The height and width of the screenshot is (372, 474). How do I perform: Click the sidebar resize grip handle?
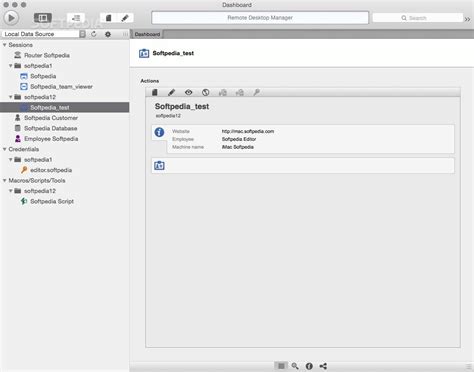125,34
